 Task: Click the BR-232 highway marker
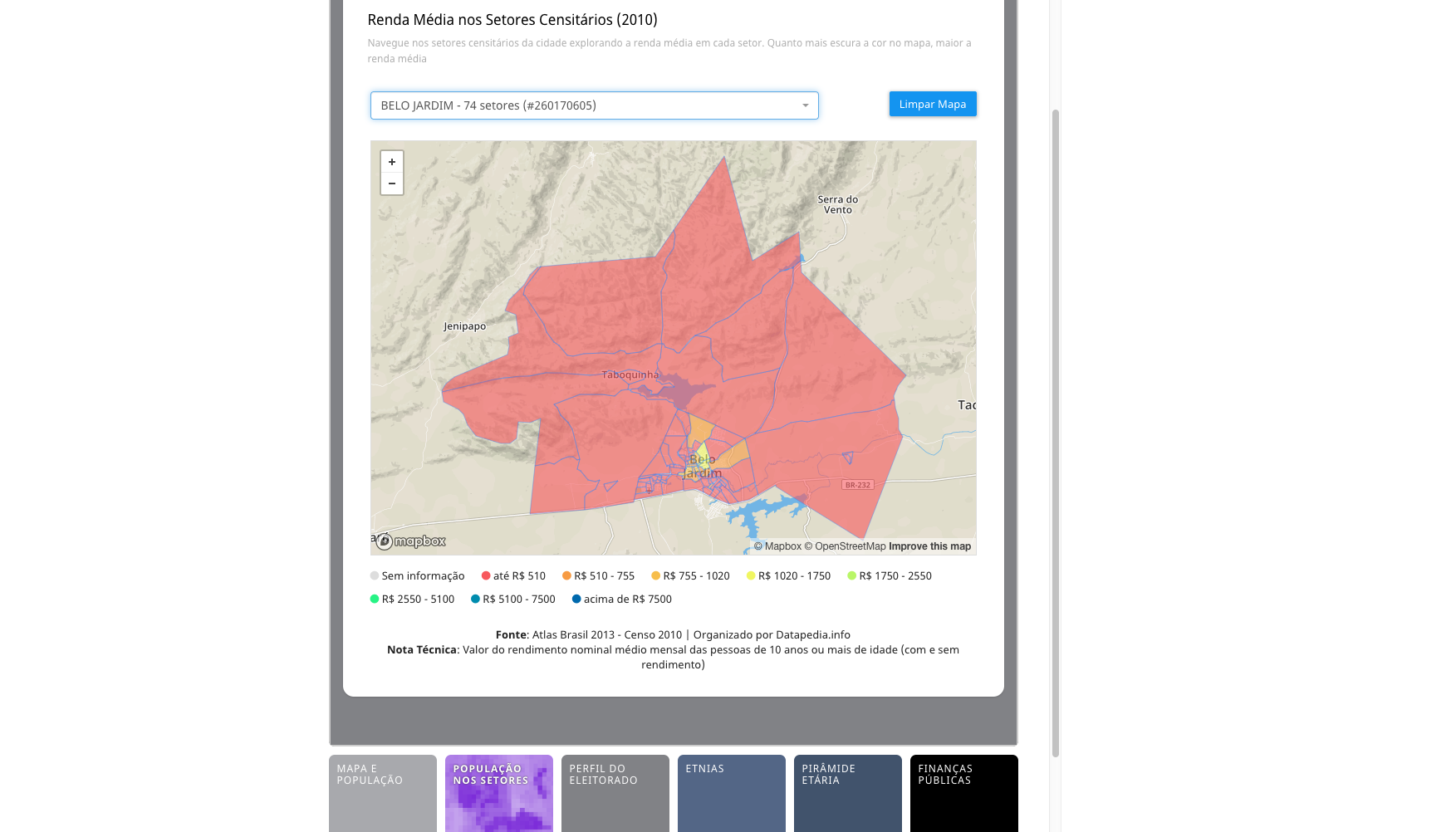click(x=857, y=485)
